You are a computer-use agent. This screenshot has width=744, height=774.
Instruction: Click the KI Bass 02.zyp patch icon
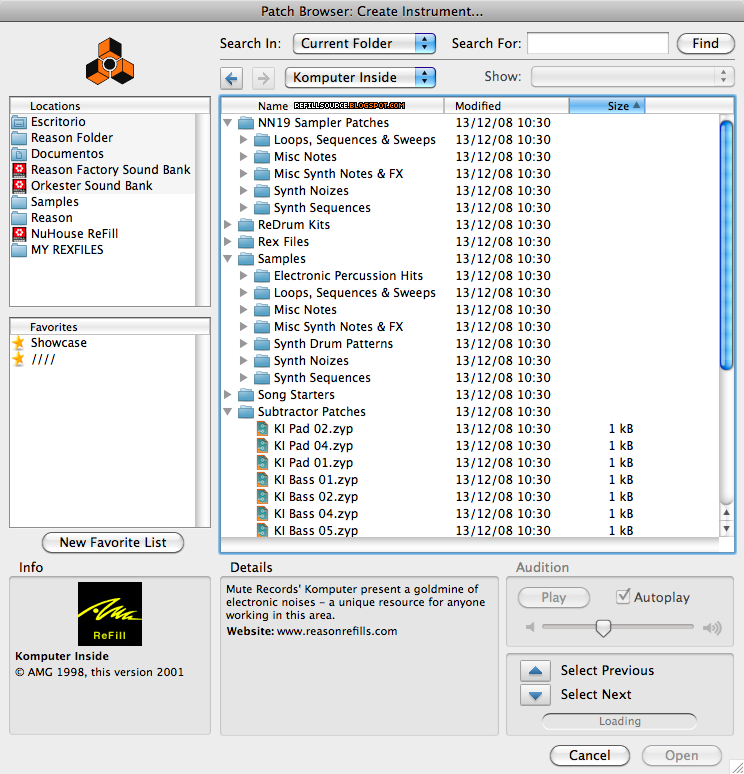[263, 497]
